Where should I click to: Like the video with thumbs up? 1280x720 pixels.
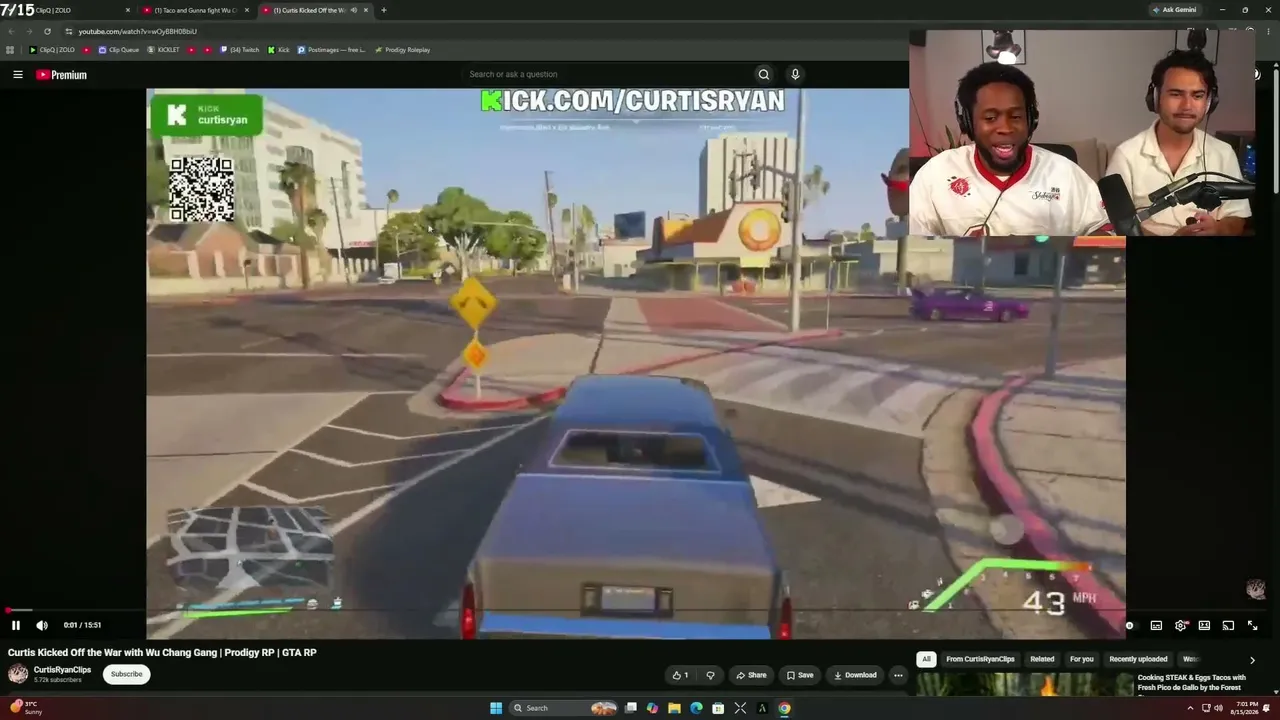(681, 675)
